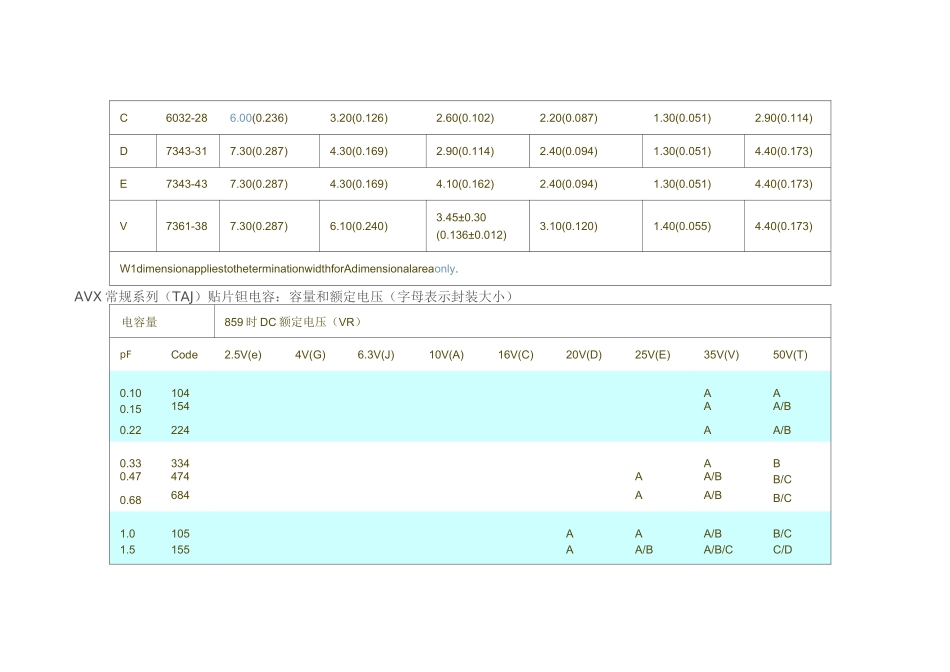The width and height of the screenshot is (950, 672).
Task: Click A/B under 25V(E) in 1.5 row
Action: pyautogui.click(x=643, y=550)
